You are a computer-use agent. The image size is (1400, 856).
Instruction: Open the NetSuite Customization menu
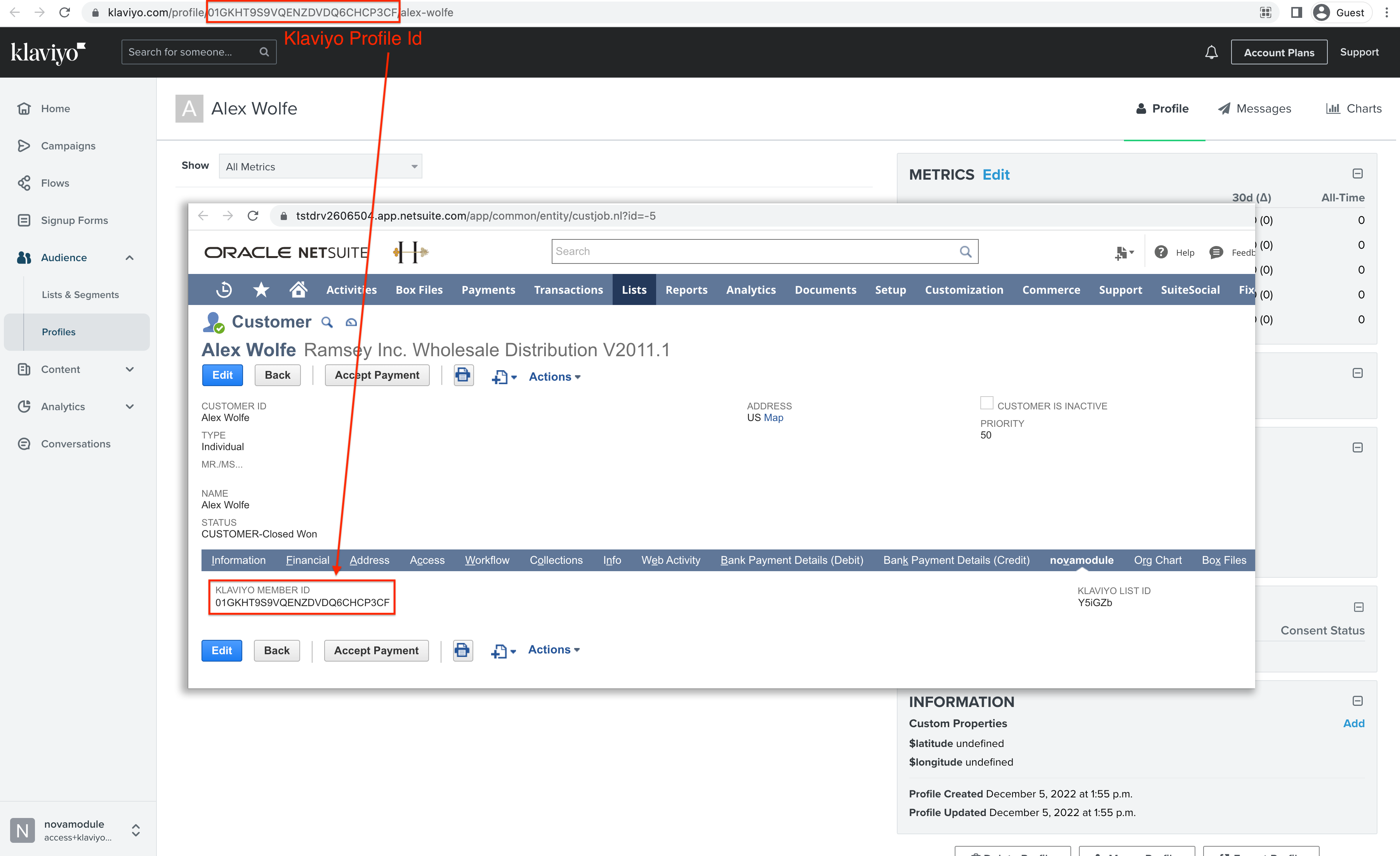point(964,290)
